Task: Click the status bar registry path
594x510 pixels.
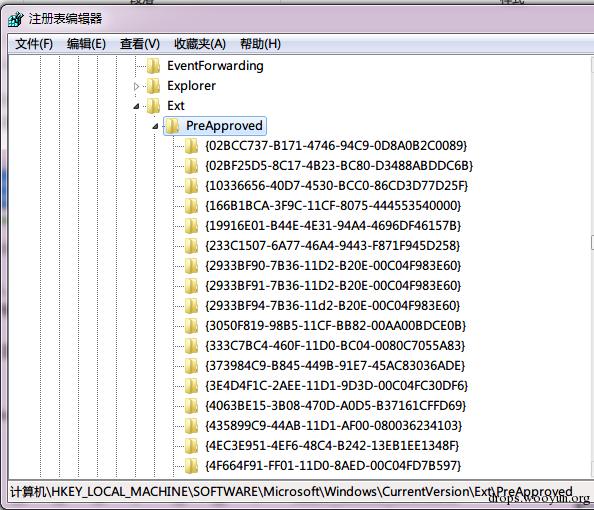Action: (291, 492)
